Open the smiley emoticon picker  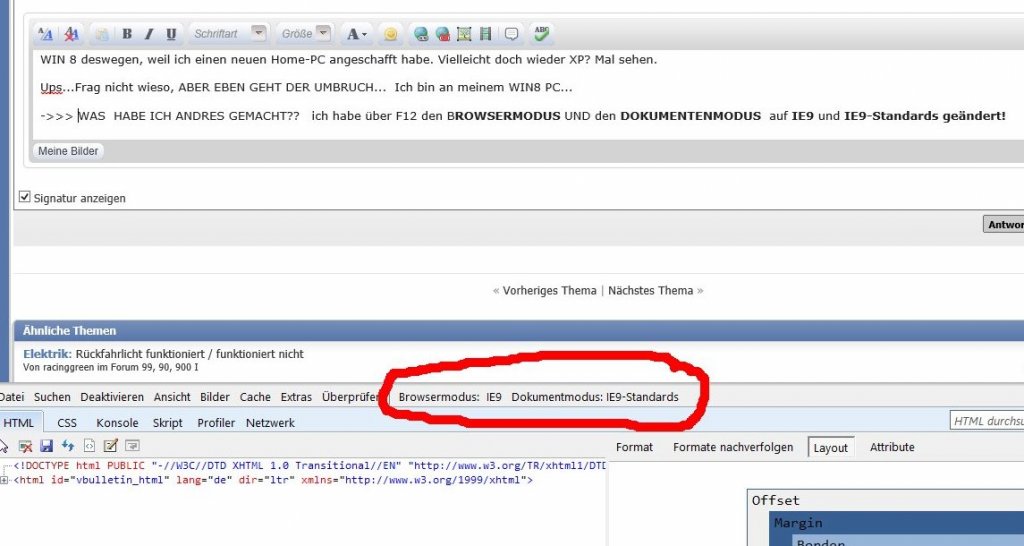click(x=391, y=34)
